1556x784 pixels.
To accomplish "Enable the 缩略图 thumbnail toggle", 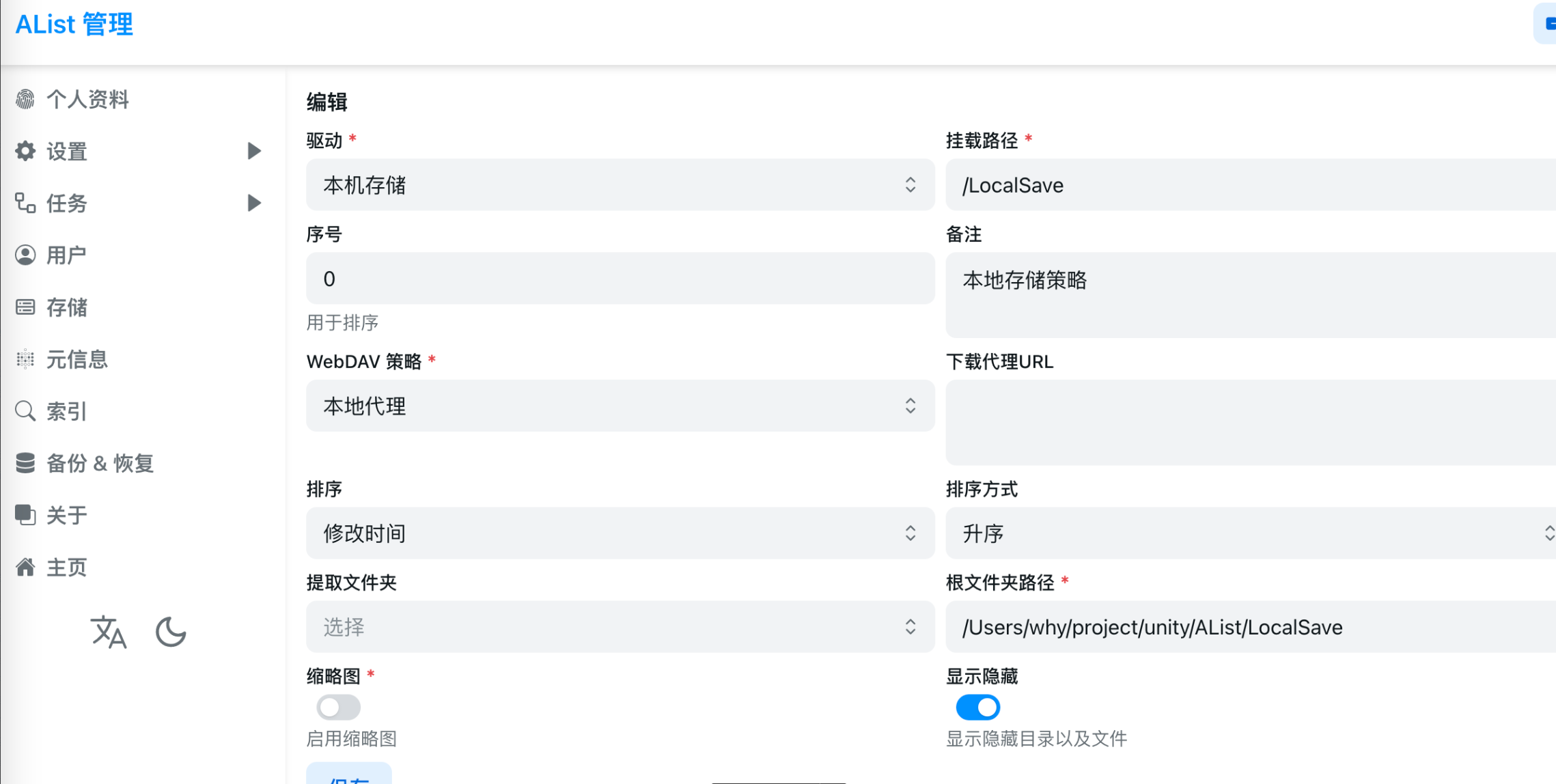I will point(338,708).
